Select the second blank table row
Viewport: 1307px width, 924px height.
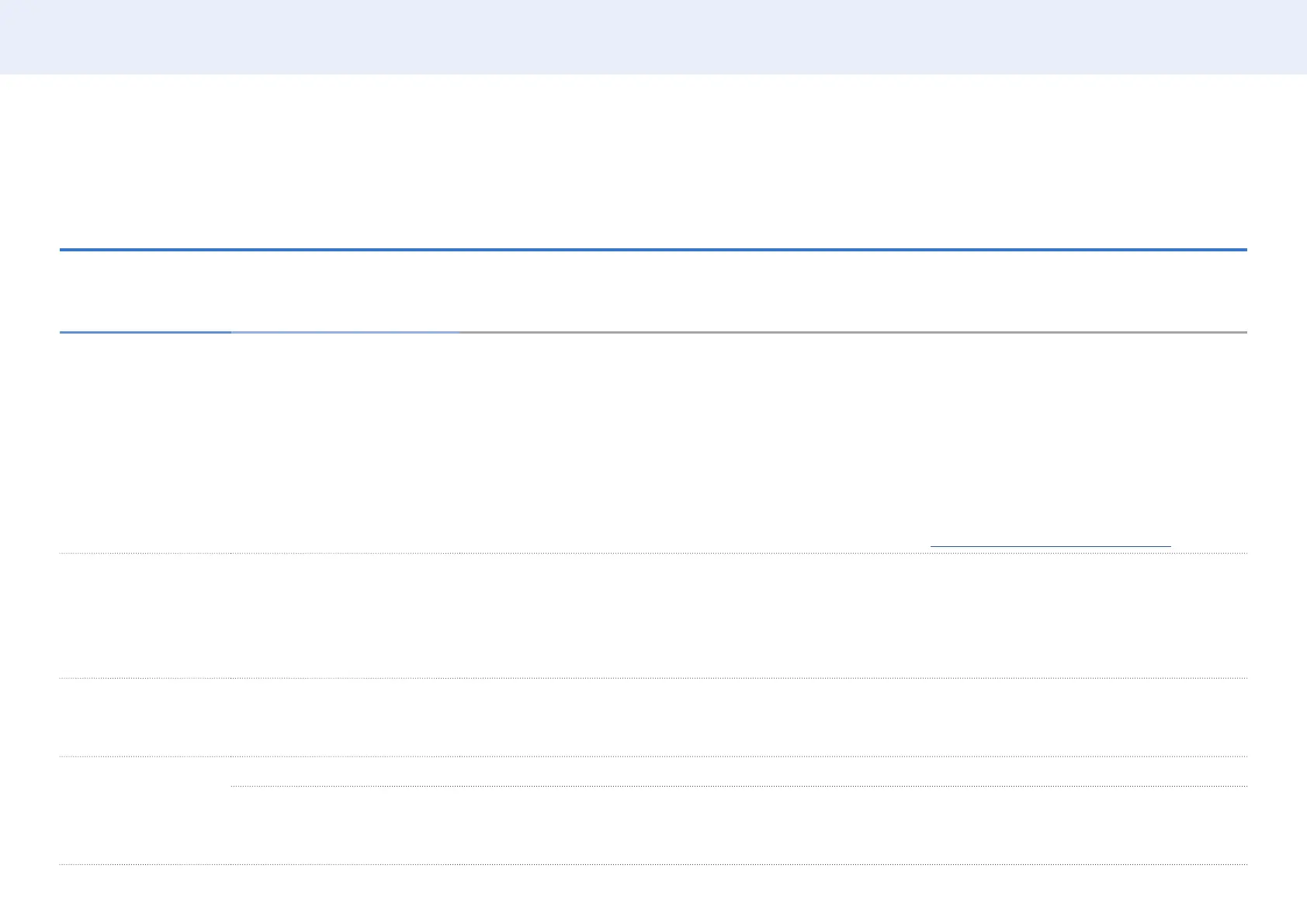(x=653, y=616)
